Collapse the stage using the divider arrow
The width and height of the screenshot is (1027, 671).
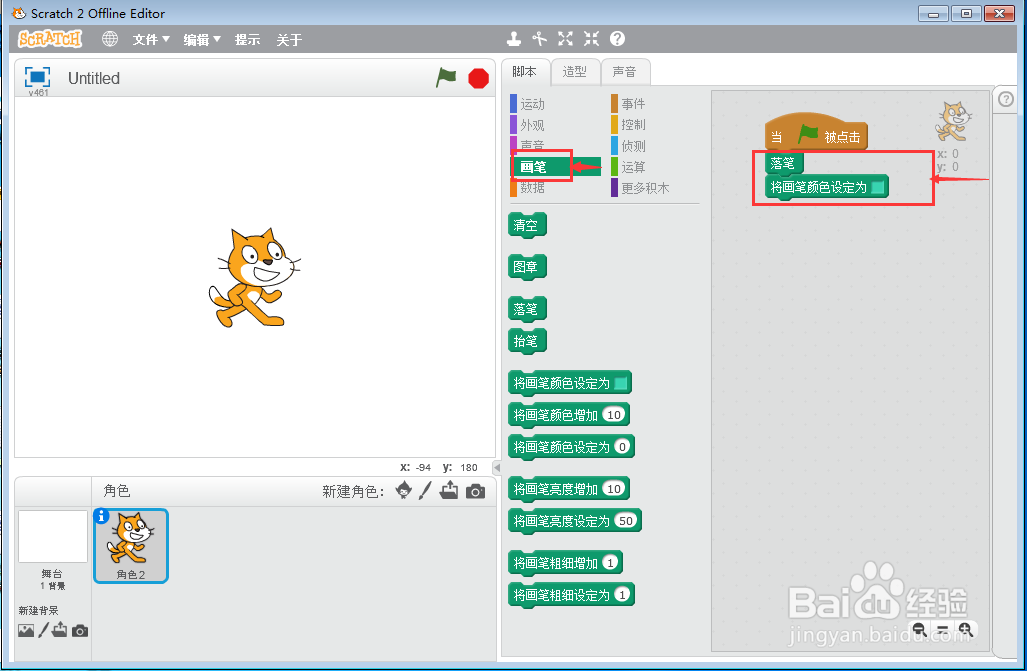coord(497,468)
